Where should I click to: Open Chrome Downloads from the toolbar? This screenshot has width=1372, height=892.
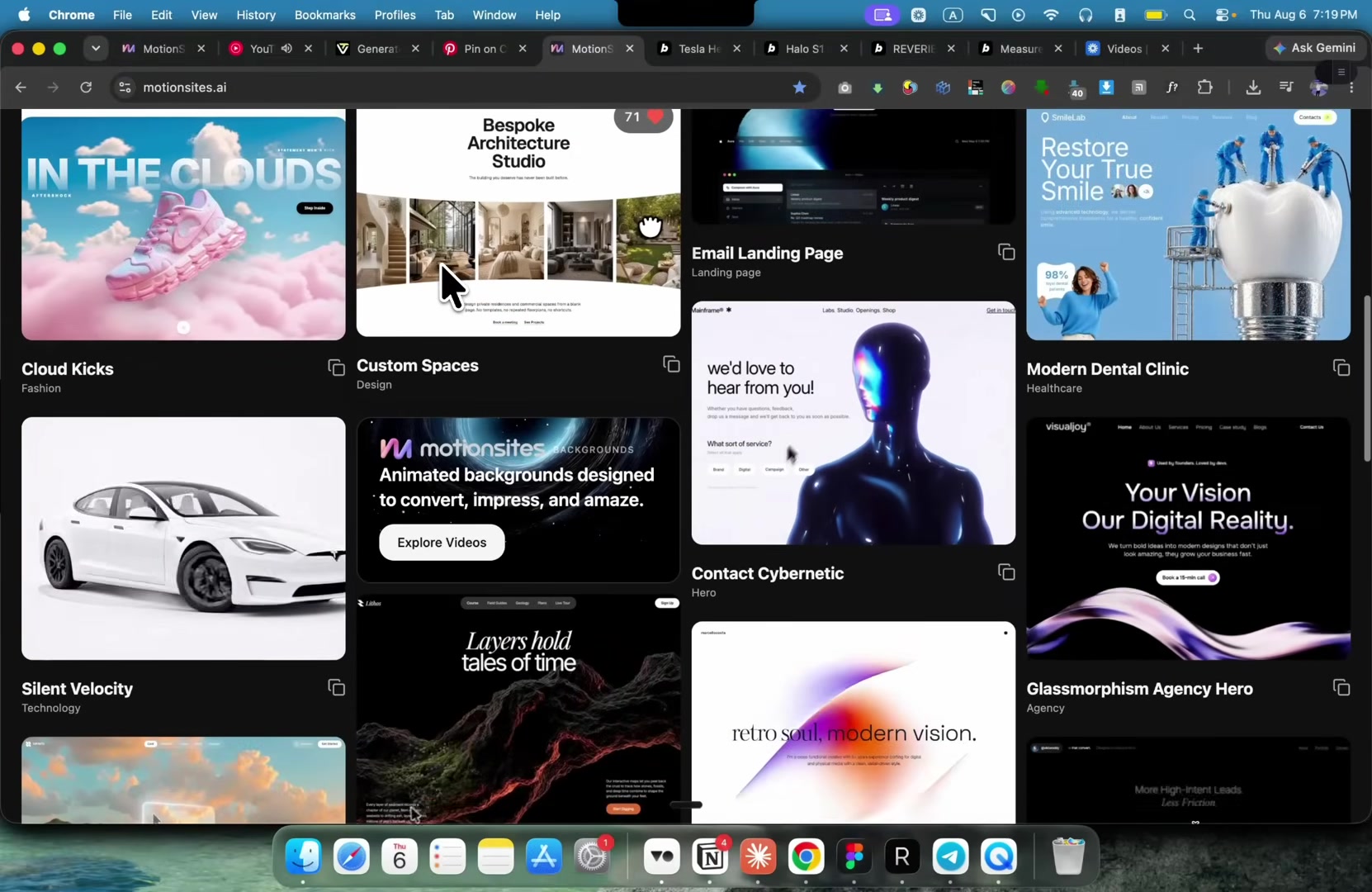pyautogui.click(x=1253, y=87)
